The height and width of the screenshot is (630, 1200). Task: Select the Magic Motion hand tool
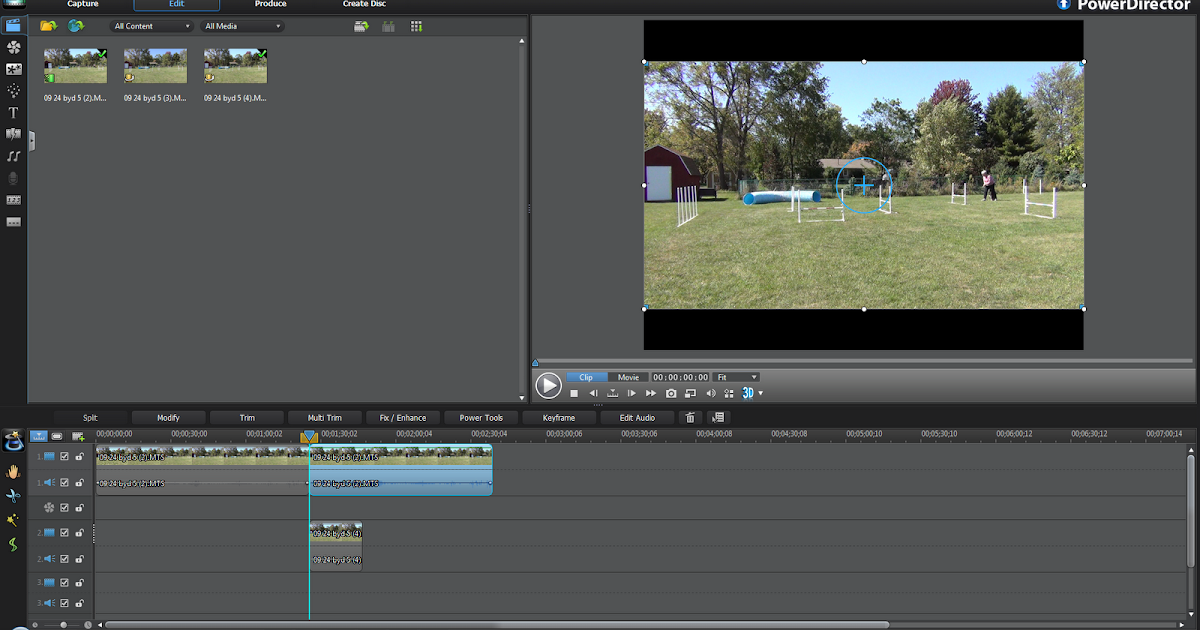13,471
